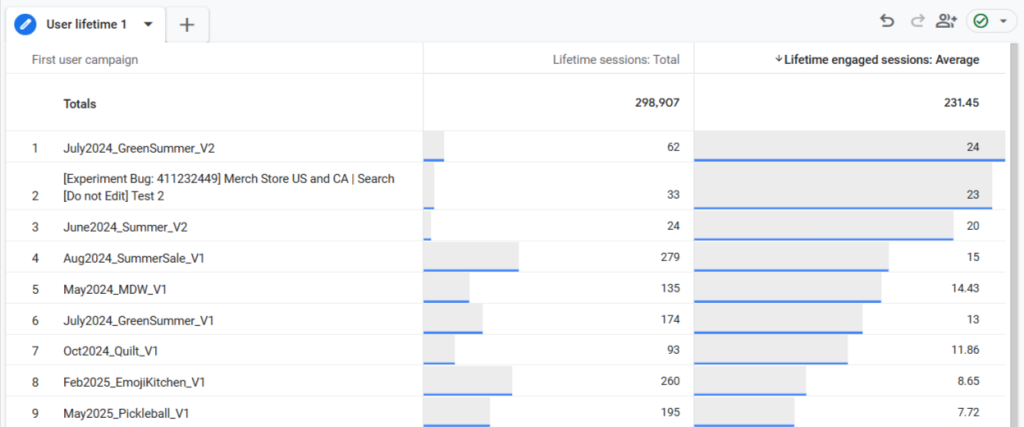The height and width of the screenshot is (427, 1024).
Task: Undo the last change
Action: point(887,21)
